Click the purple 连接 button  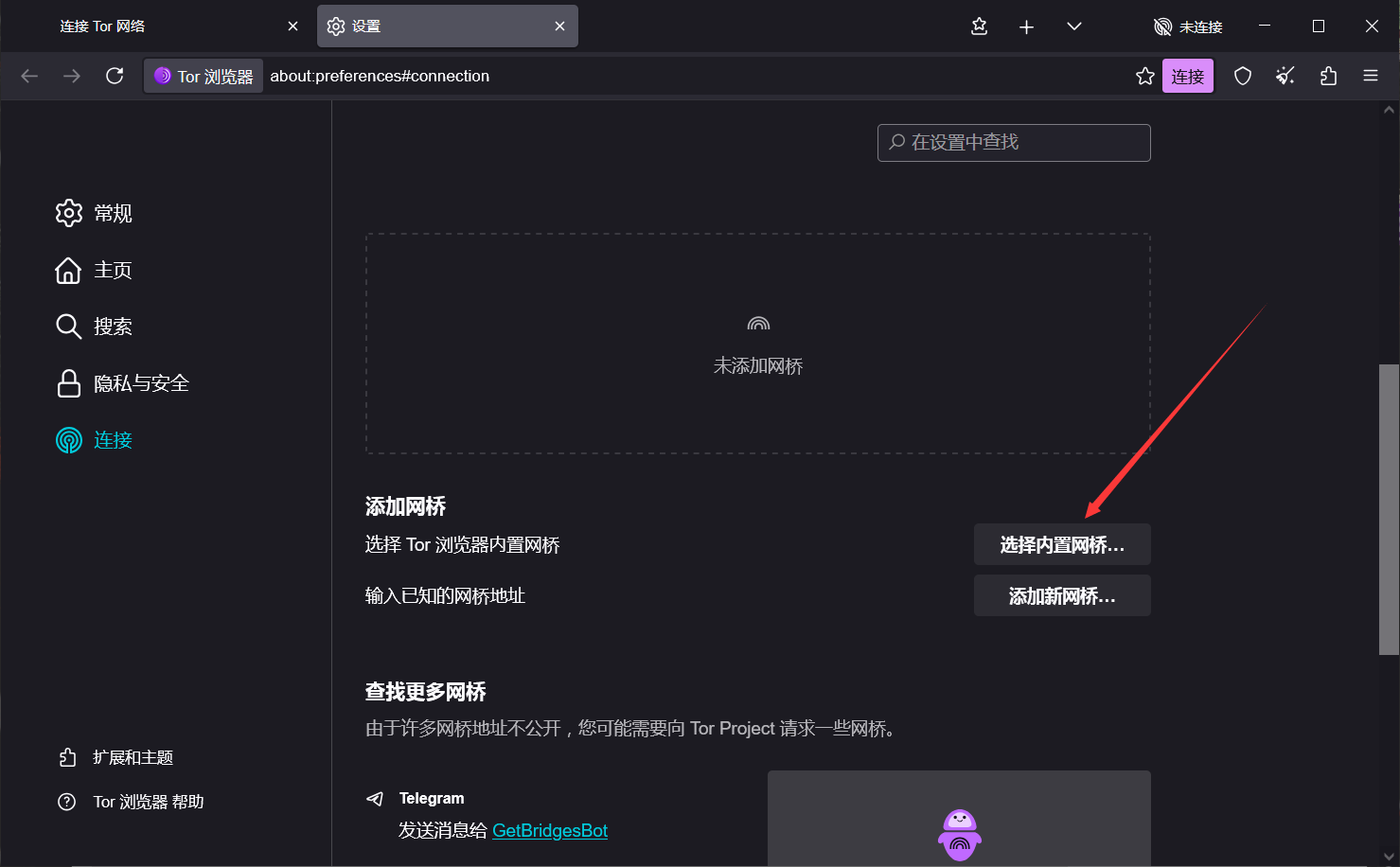coord(1188,76)
